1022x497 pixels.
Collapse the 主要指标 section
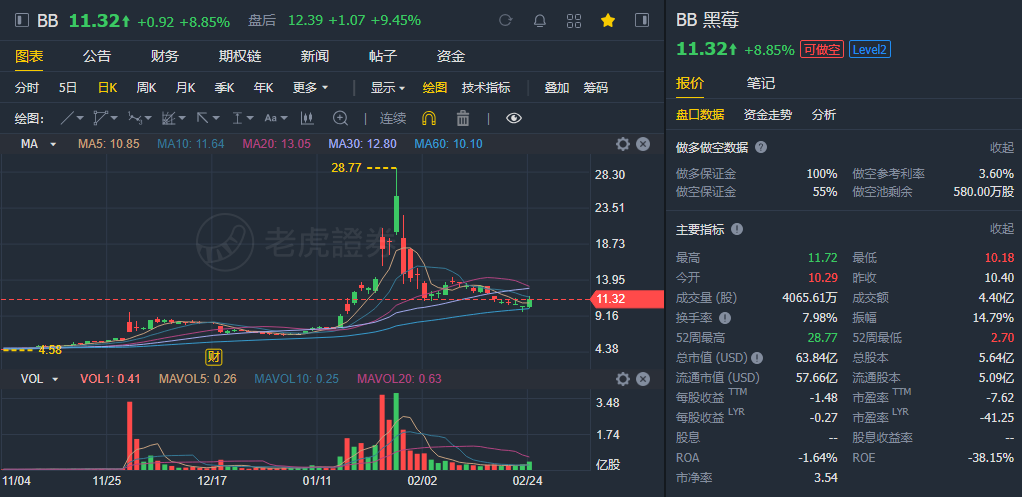(1002, 229)
